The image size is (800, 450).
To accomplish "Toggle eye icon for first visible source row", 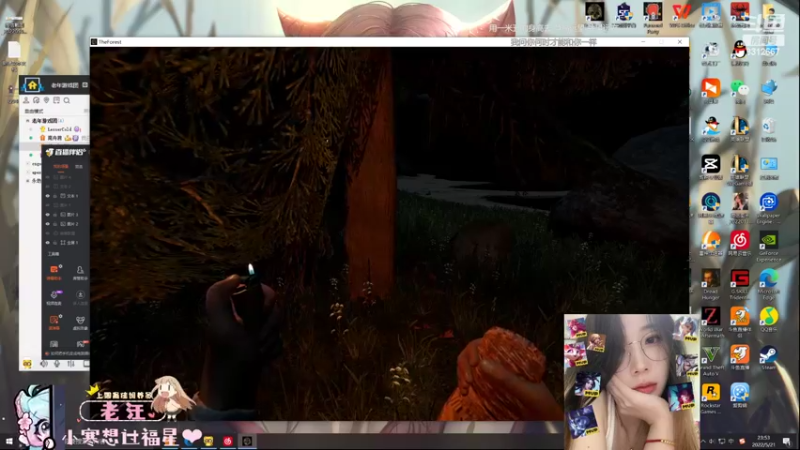I will click(48, 196).
